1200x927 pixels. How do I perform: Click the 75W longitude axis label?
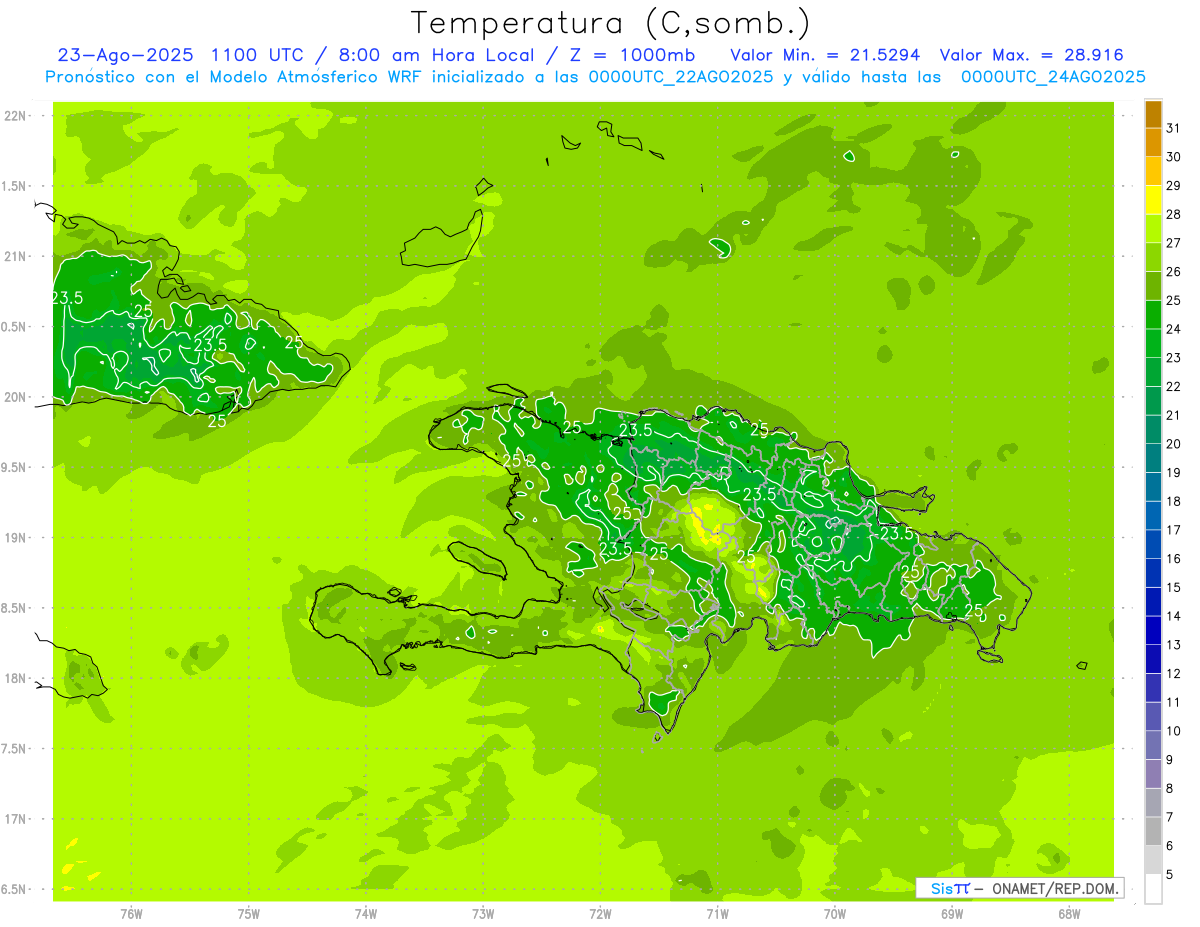249,913
